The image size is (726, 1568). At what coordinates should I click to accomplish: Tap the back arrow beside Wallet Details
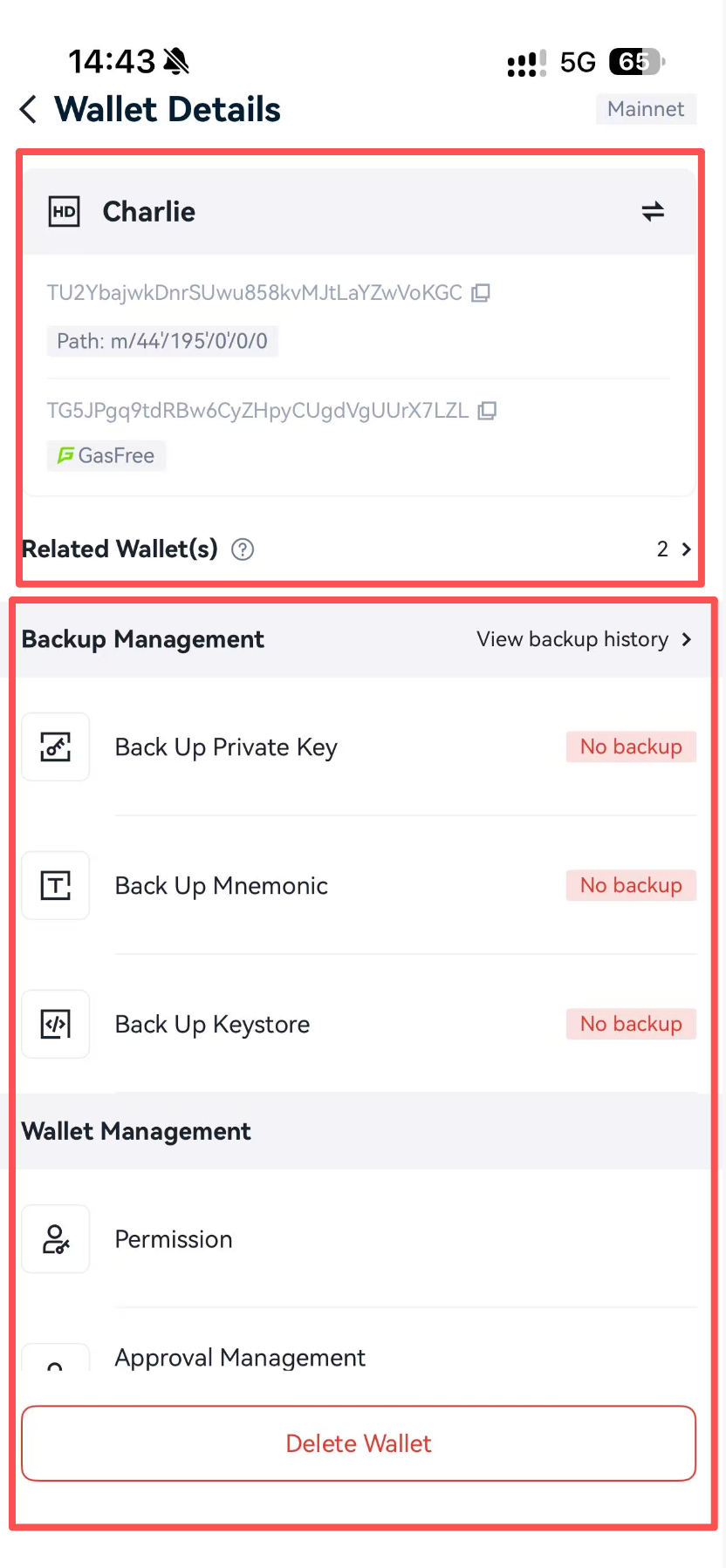tap(29, 110)
